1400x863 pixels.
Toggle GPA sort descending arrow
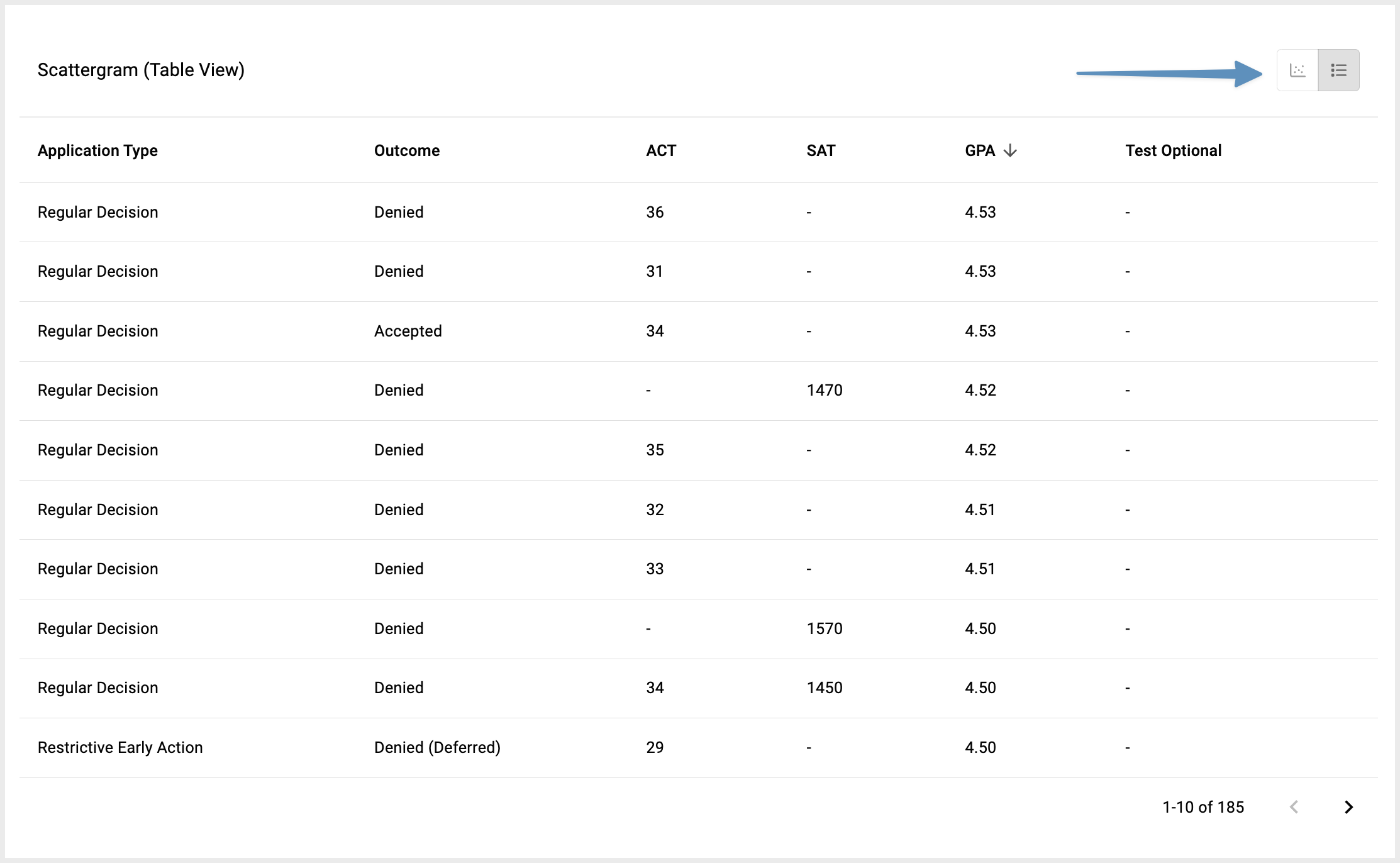(1010, 150)
